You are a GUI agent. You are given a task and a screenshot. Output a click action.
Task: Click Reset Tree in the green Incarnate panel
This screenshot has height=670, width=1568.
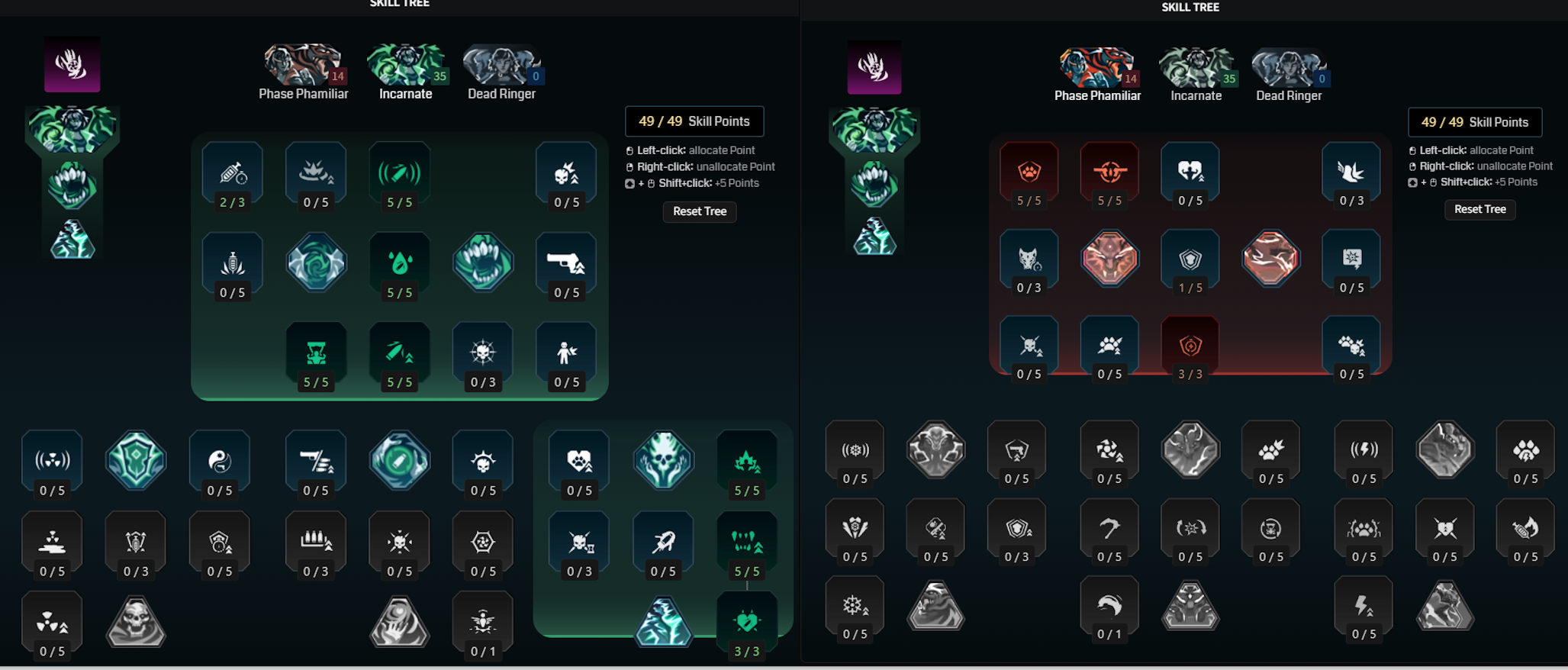[700, 211]
